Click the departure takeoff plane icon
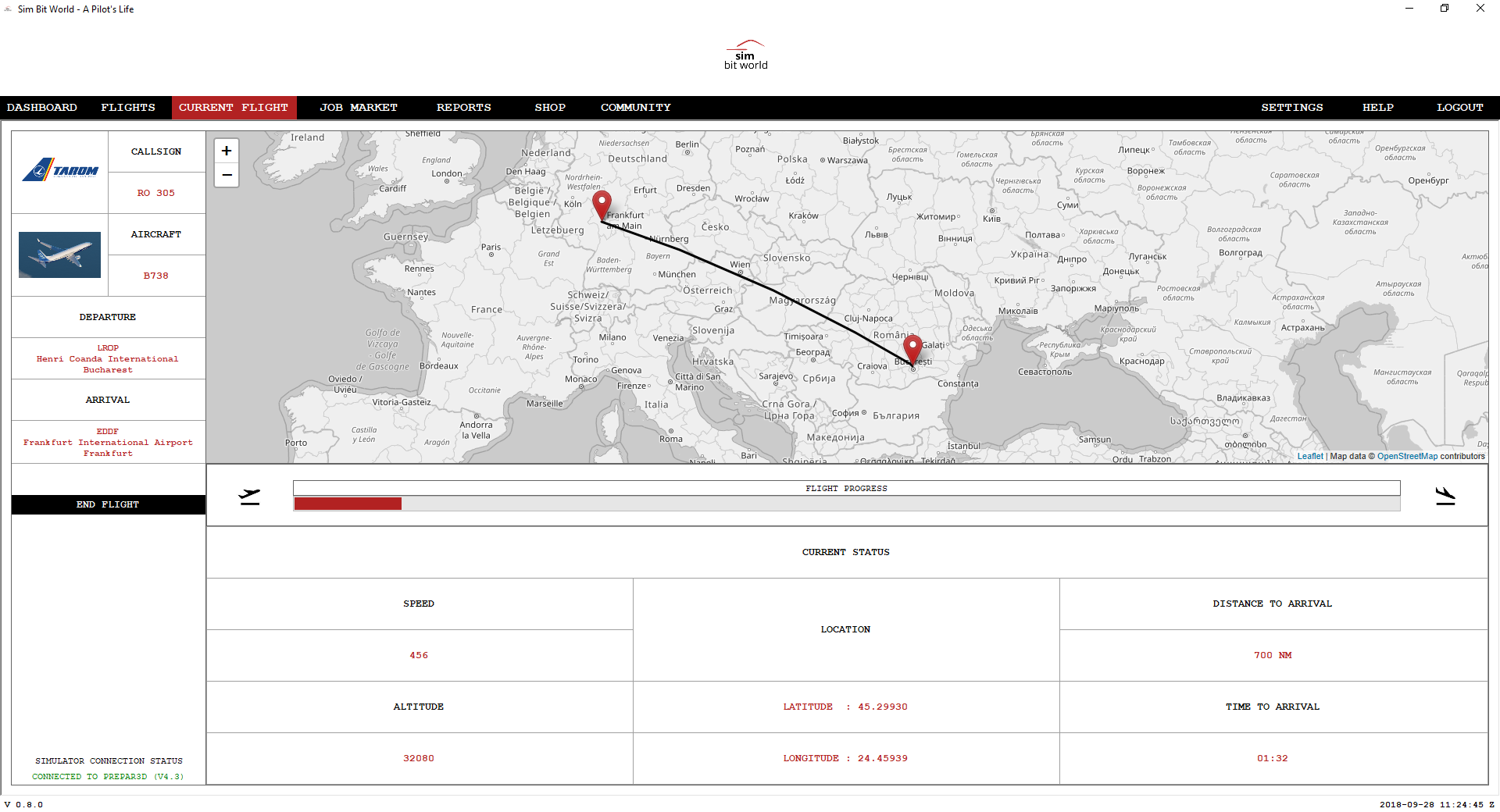The image size is (1500, 812). (248, 494)
